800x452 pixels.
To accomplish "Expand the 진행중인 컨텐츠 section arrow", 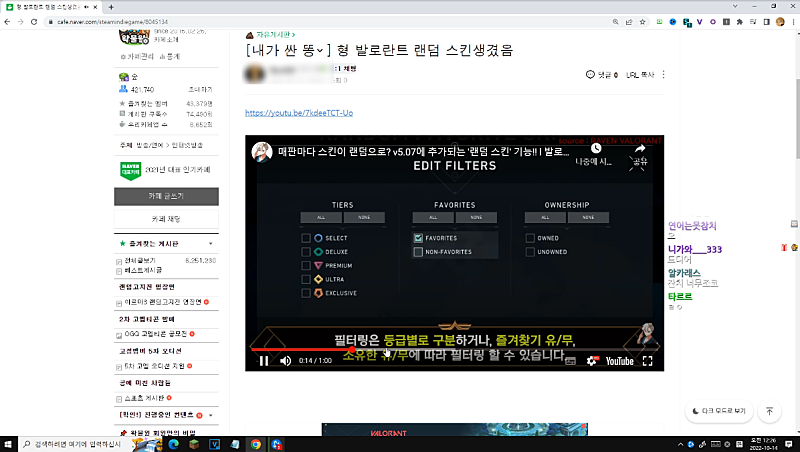I will click(x=211, y=415).
